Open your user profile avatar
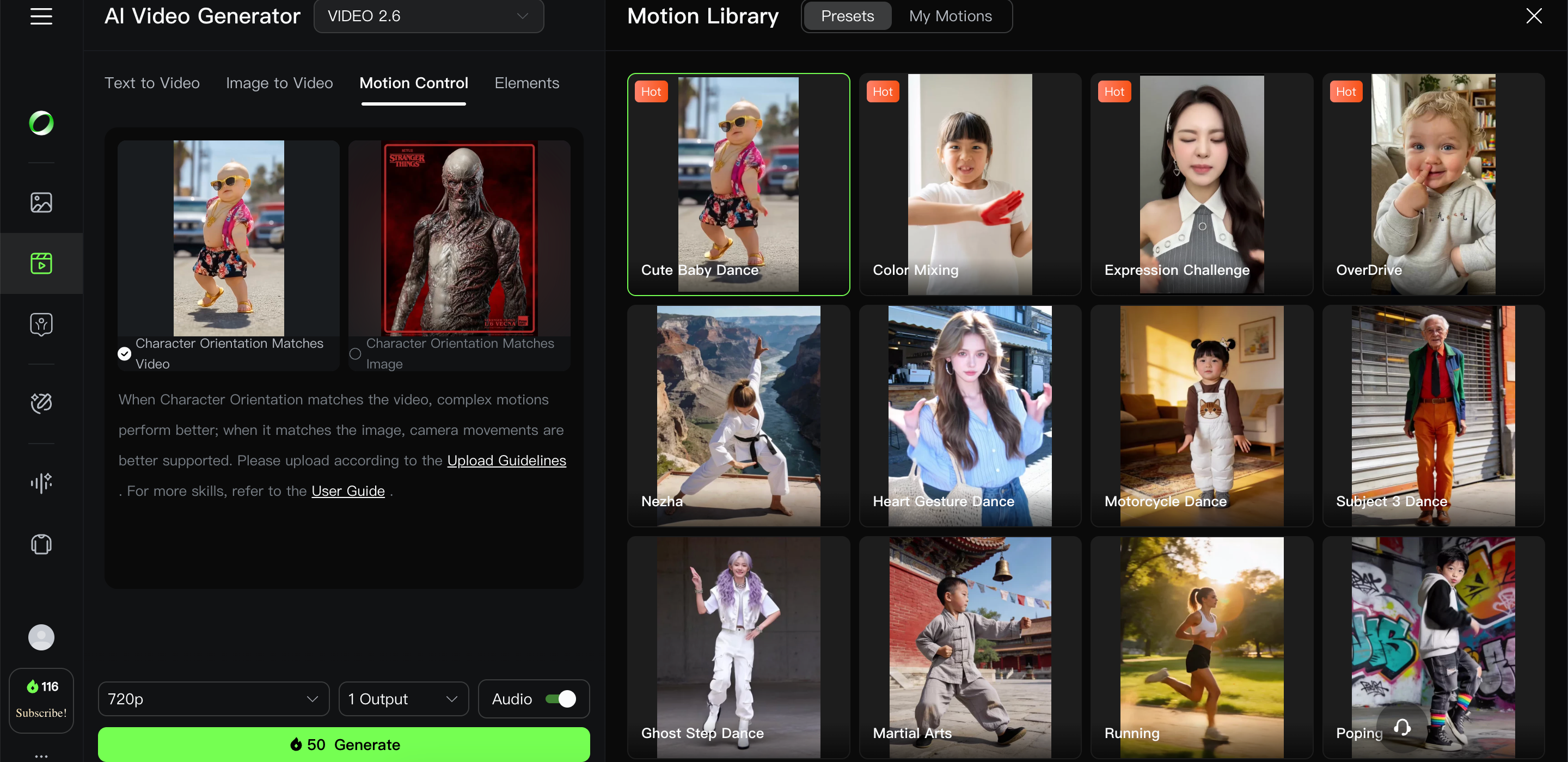 tap(41, 637)
